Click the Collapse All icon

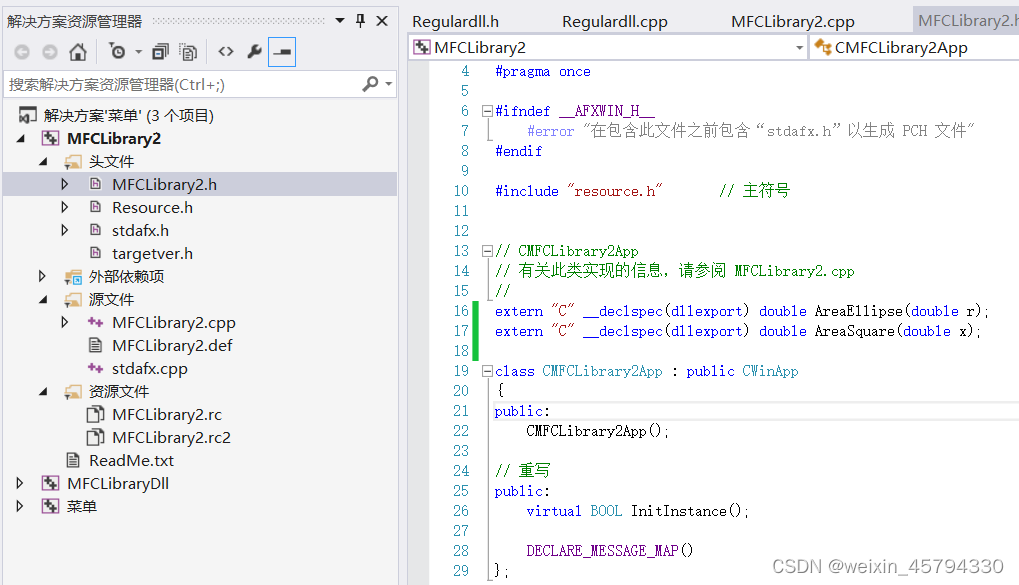(x=160, y=52)
